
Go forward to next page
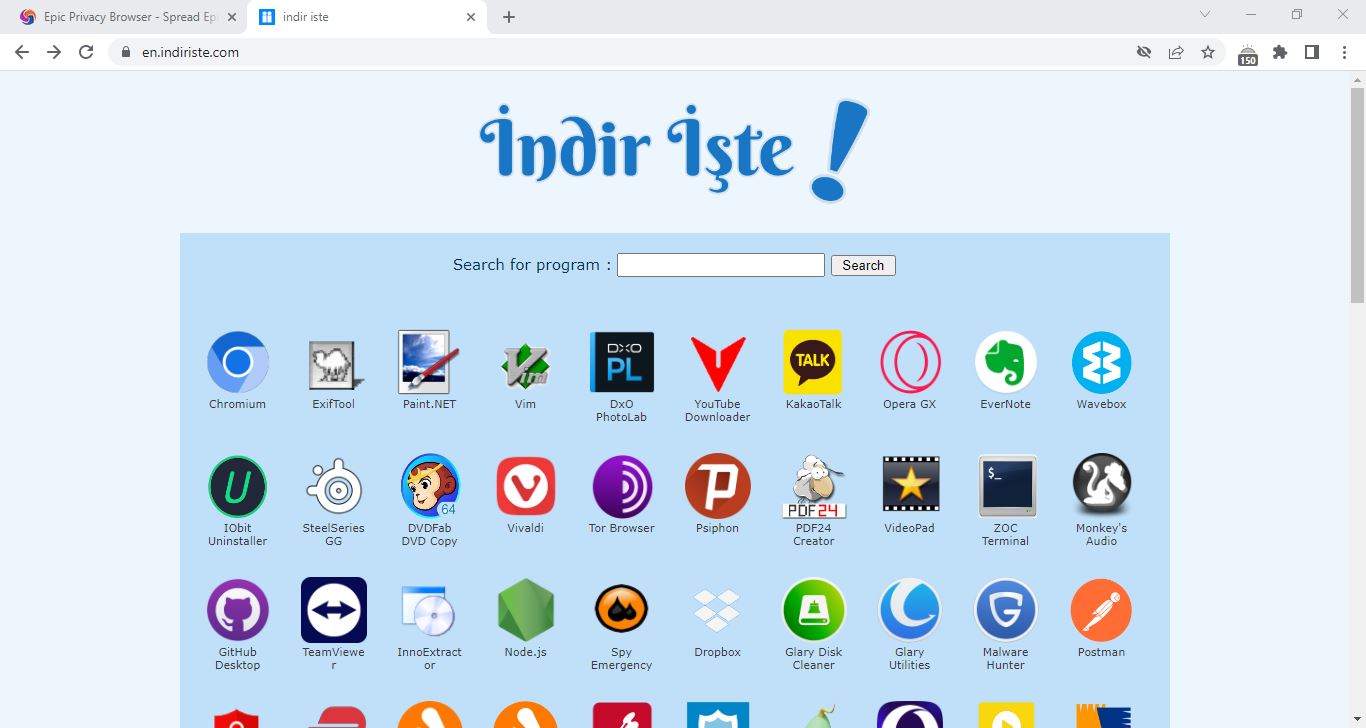[54, 52]
